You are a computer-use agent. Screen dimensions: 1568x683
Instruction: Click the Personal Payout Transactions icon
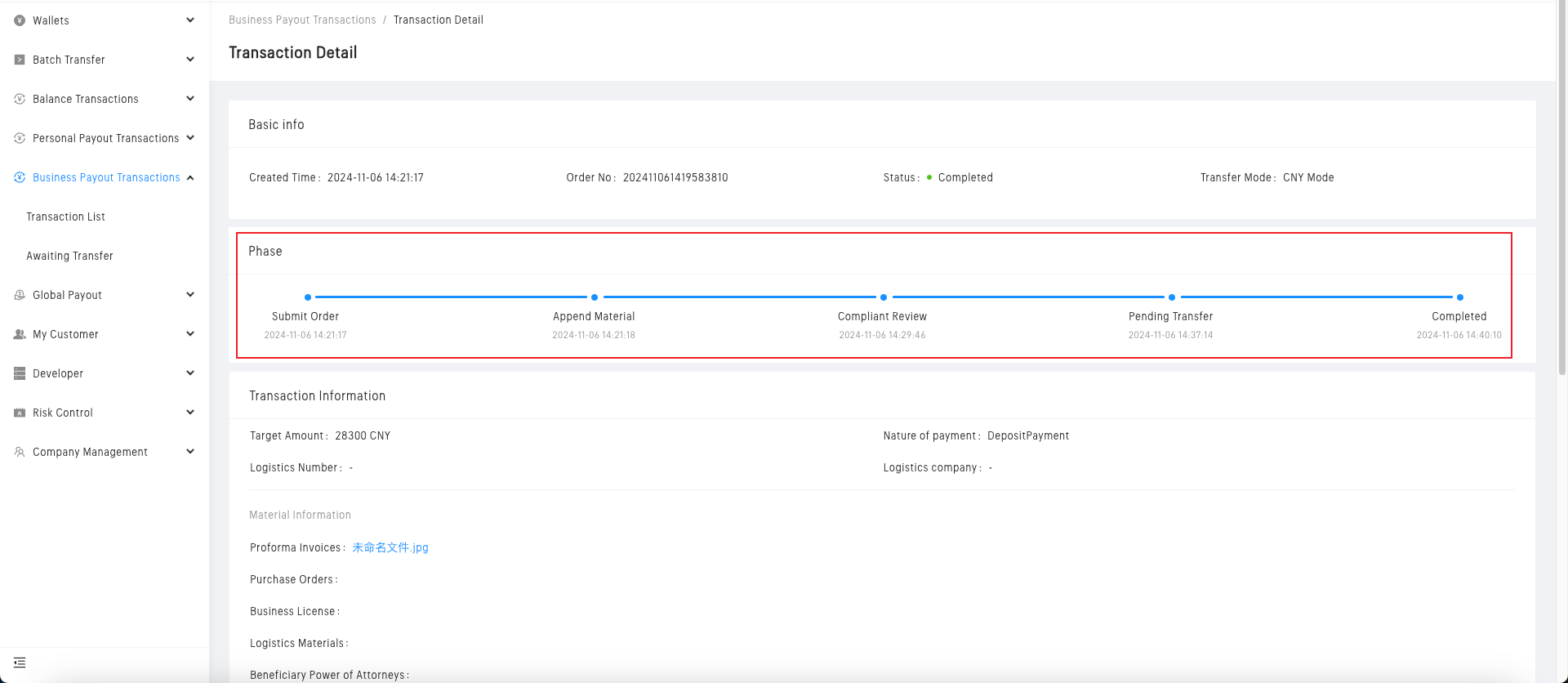(x=20, y=138)
